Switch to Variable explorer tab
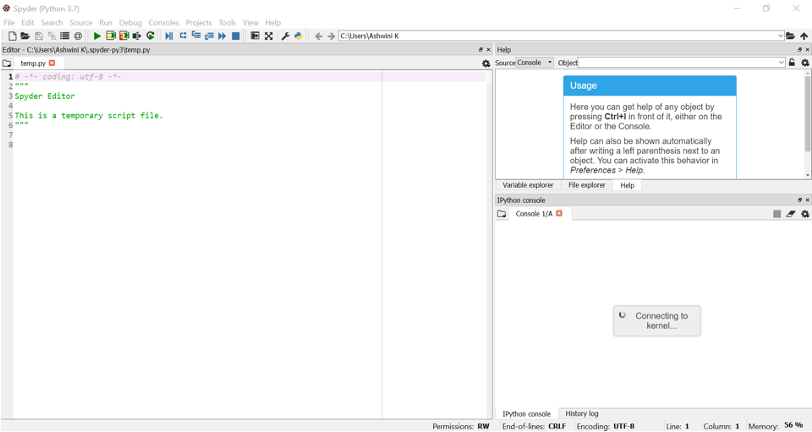This screenshot has height=432, width=812. tap(528, 185)
